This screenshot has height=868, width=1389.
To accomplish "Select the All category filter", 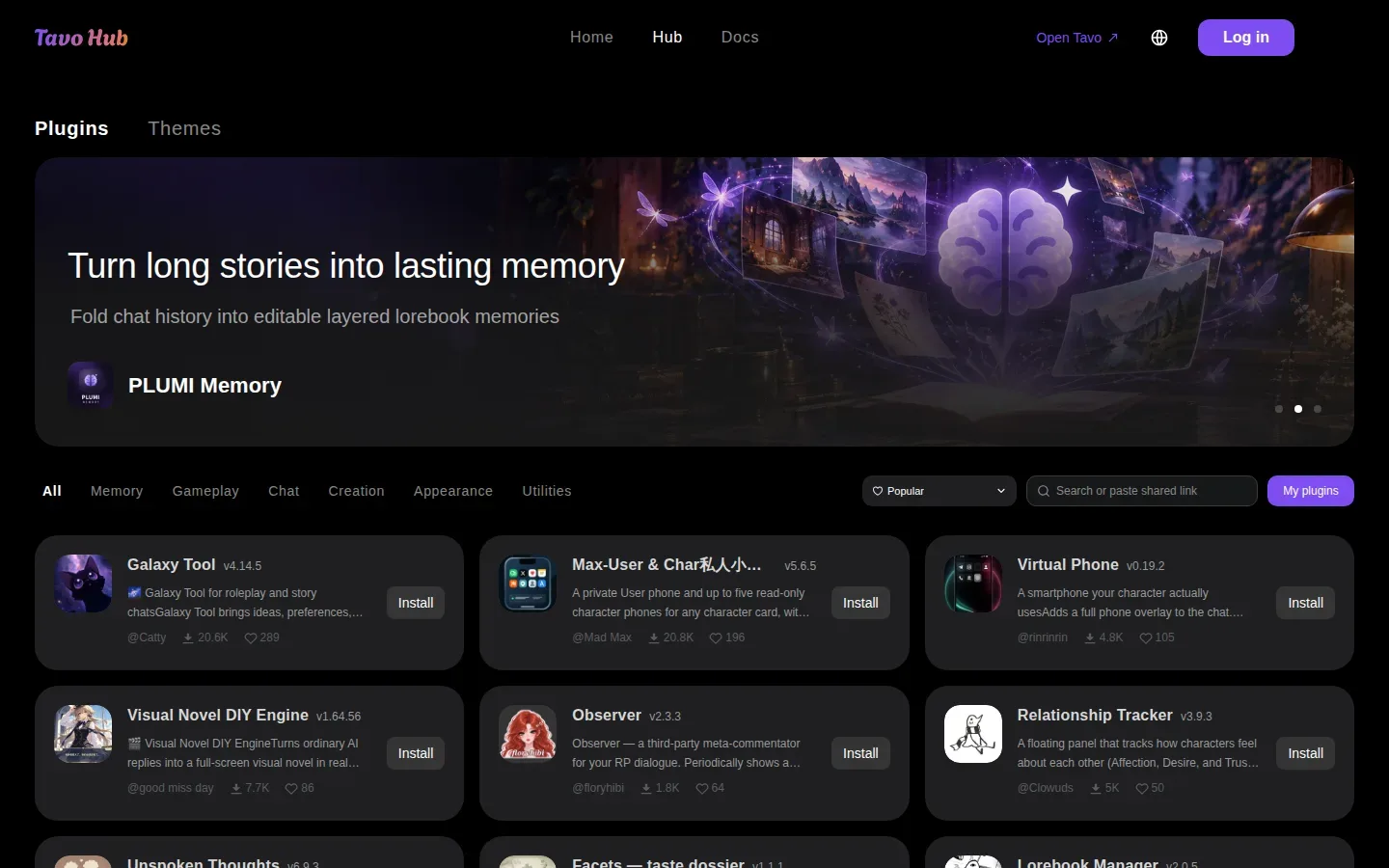I will 52,491.
